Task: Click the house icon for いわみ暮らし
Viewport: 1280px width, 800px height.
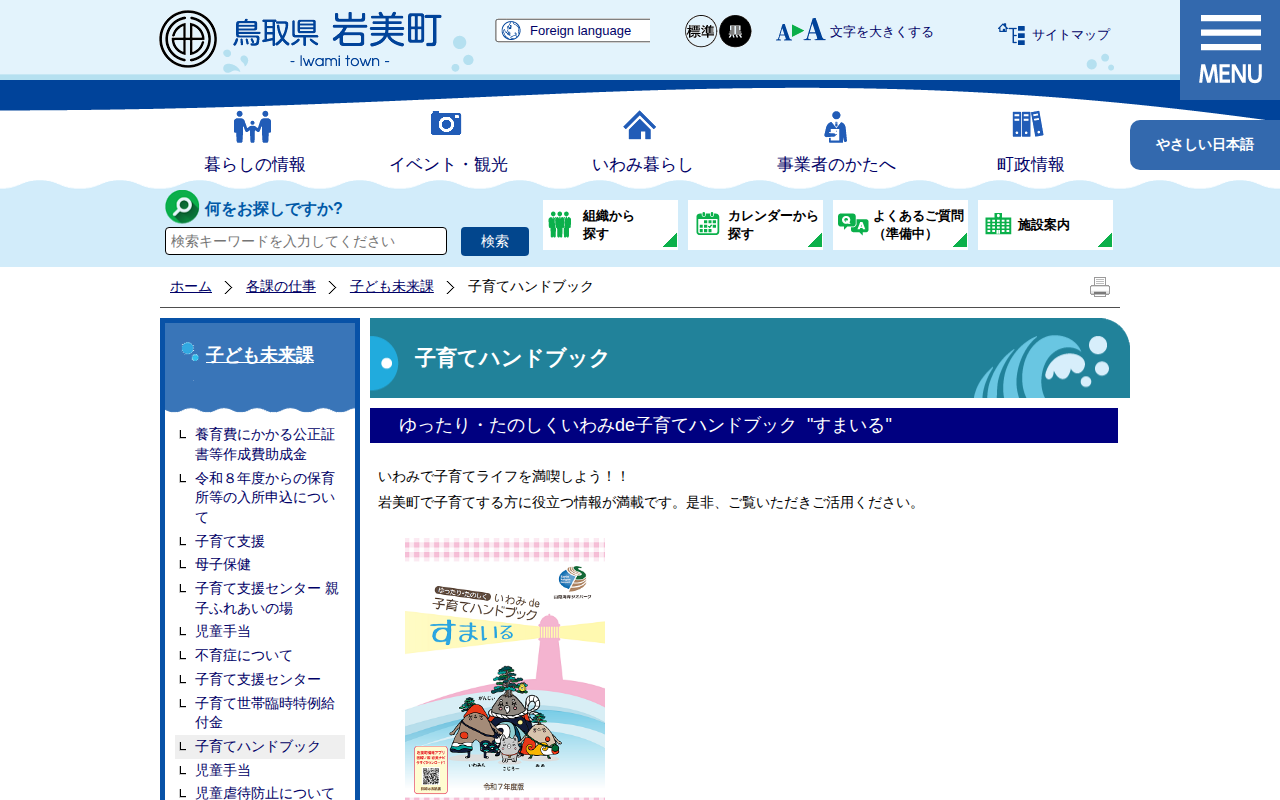Action: click(x=640, y=125)
